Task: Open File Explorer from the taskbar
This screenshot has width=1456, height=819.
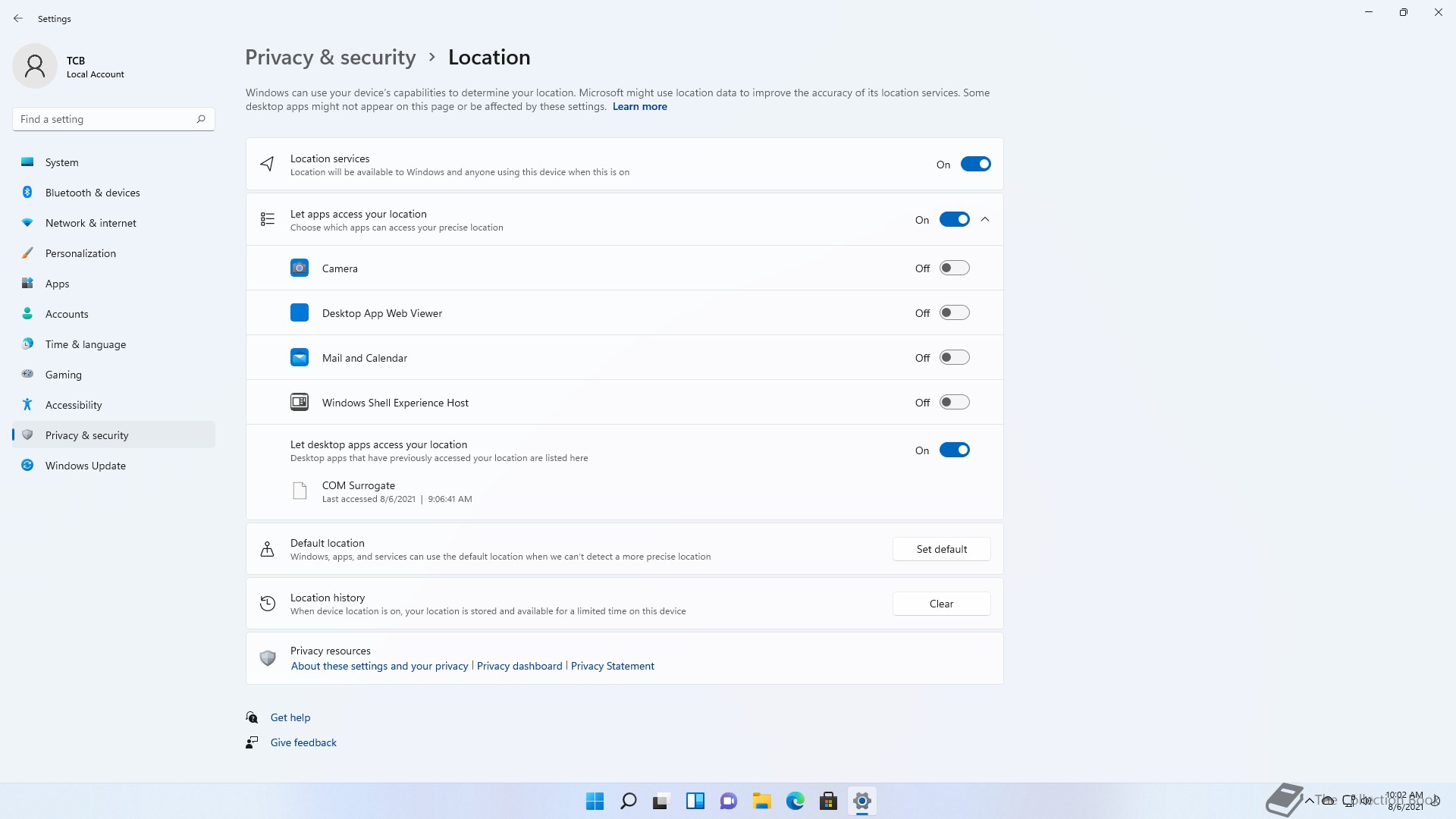Action: (x=761, y=801)
